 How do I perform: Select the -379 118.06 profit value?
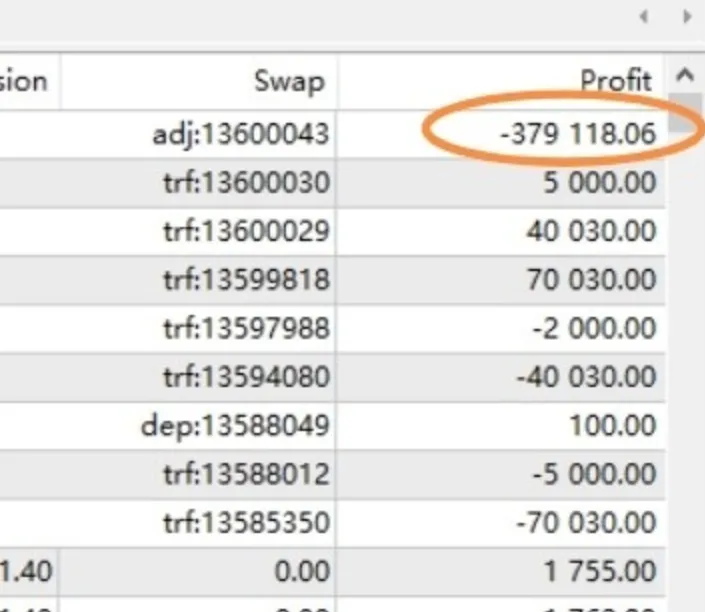[578, 134]
